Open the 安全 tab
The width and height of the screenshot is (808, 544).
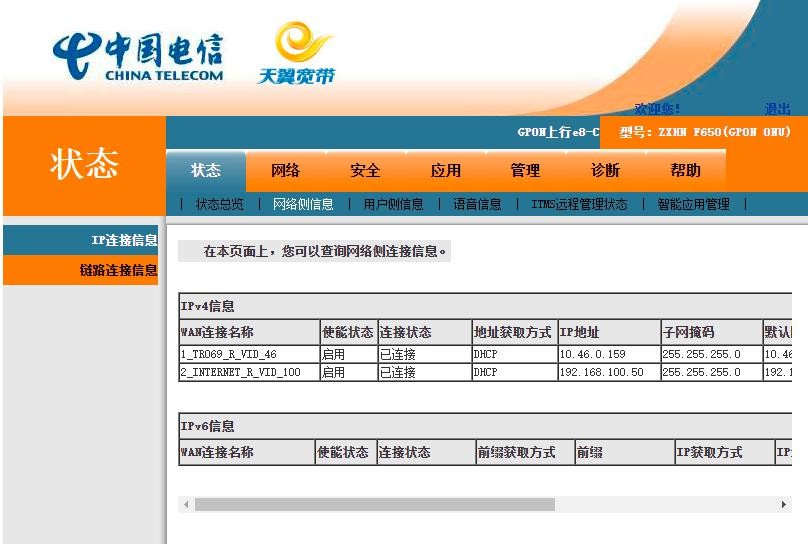pyautogui.click(x=365, y=171)
